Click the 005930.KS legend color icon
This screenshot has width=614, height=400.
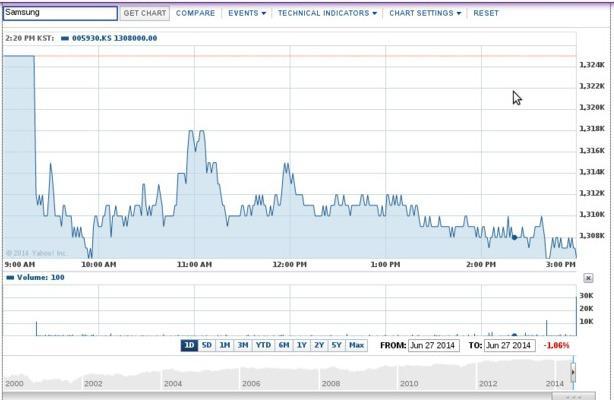[65, 38]
